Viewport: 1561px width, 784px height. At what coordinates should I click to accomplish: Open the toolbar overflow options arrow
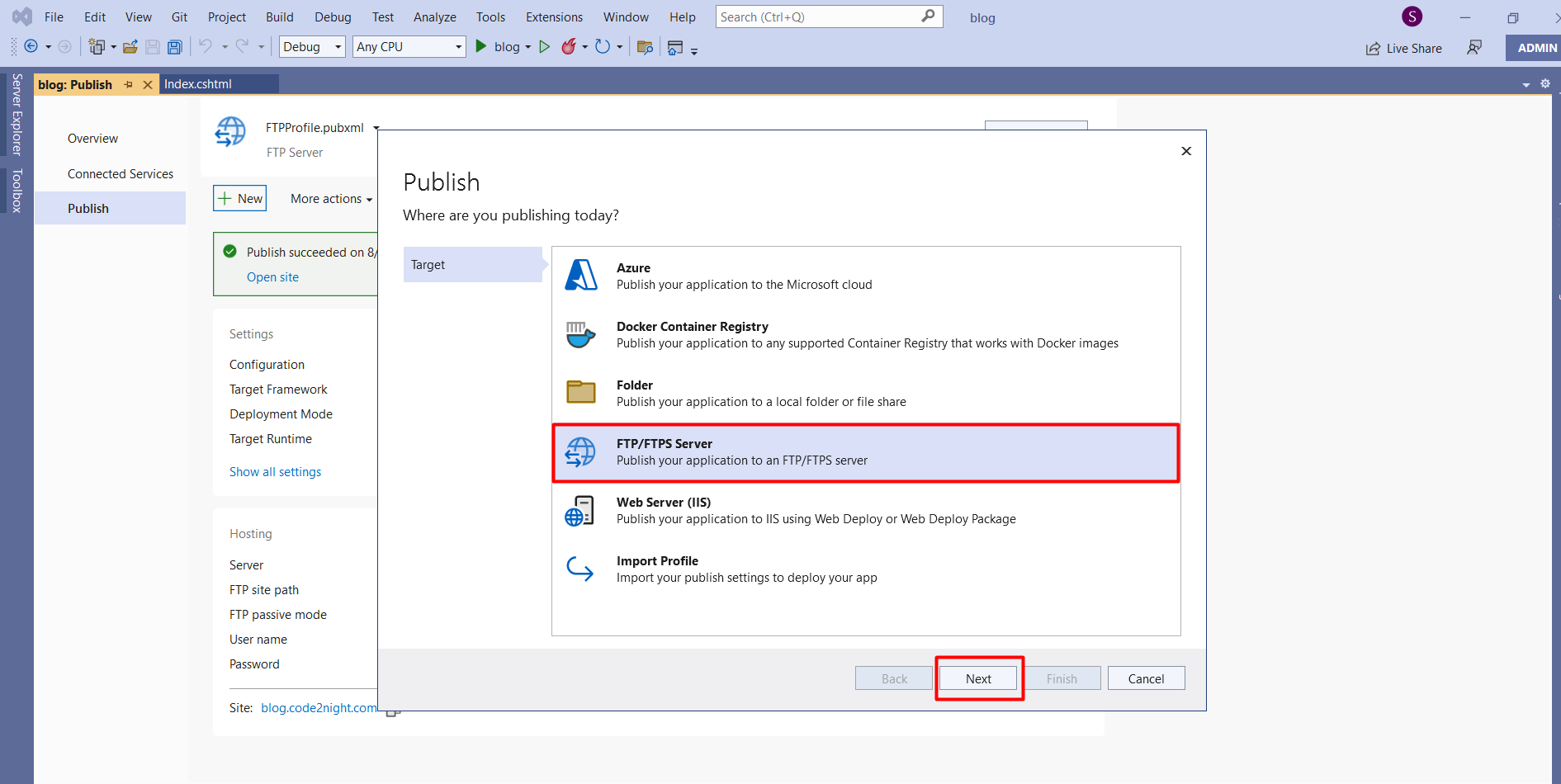694,50
